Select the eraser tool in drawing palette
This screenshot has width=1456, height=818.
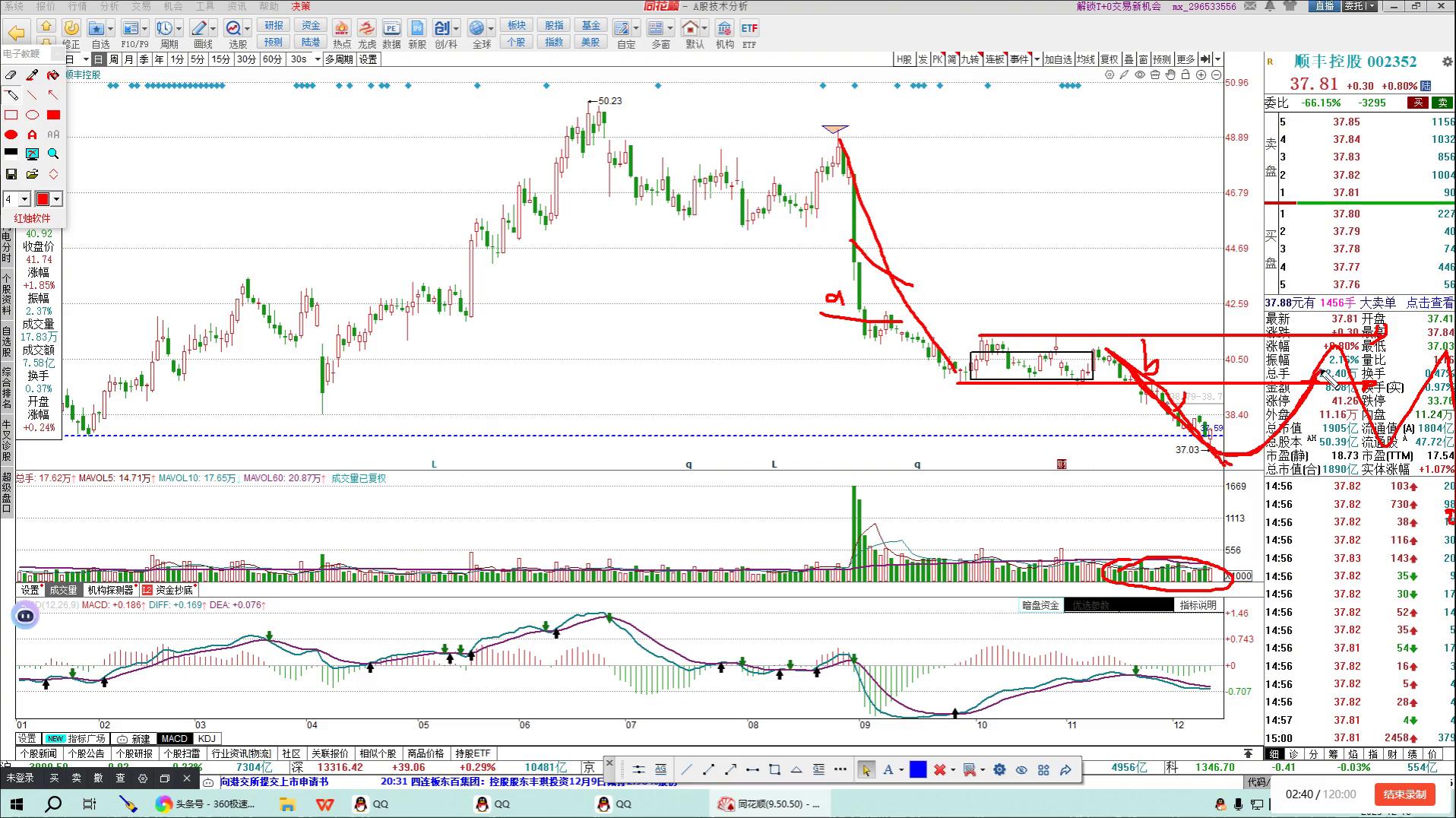tap(11, 75)
